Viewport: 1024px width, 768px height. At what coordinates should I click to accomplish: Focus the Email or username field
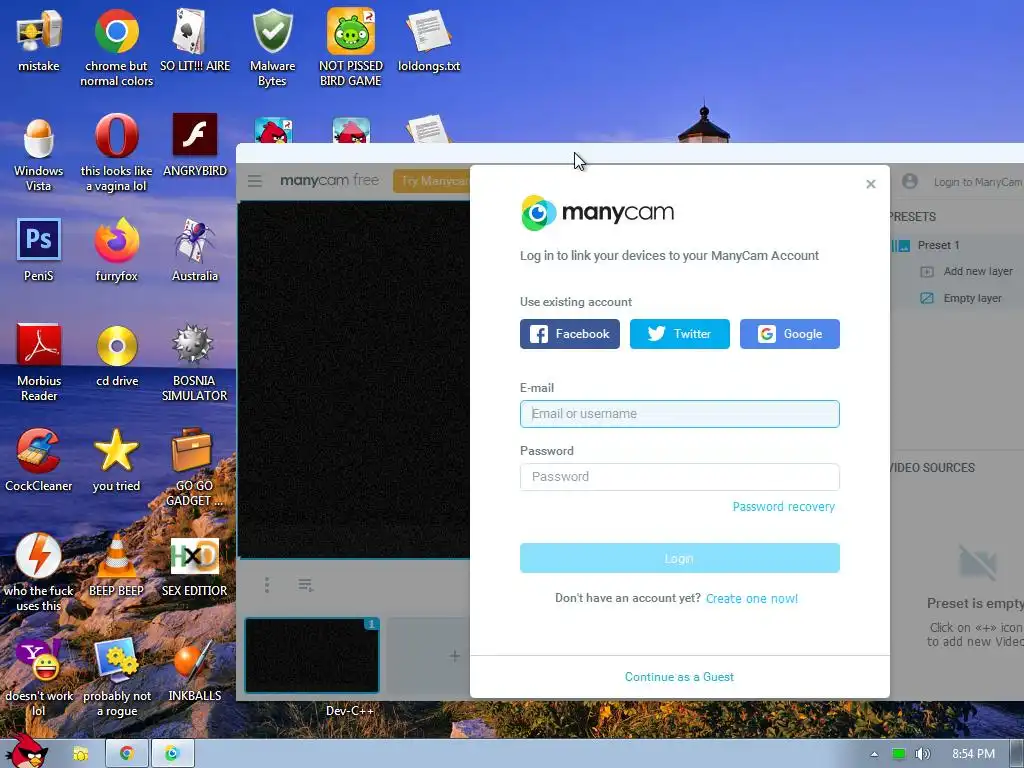tap(679, 414)
